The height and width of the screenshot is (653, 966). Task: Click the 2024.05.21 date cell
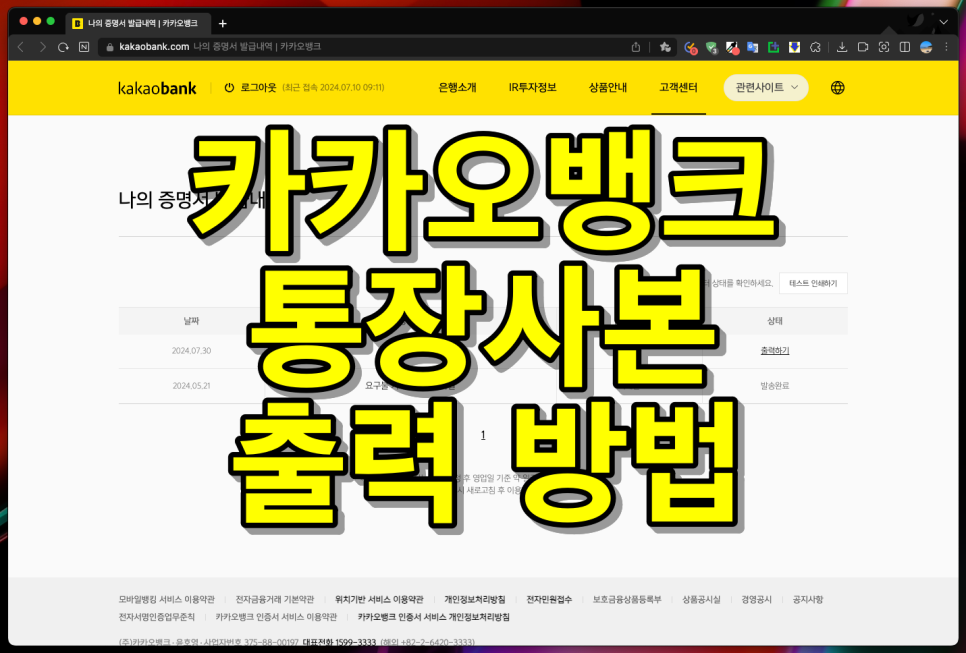coord(192,386)
